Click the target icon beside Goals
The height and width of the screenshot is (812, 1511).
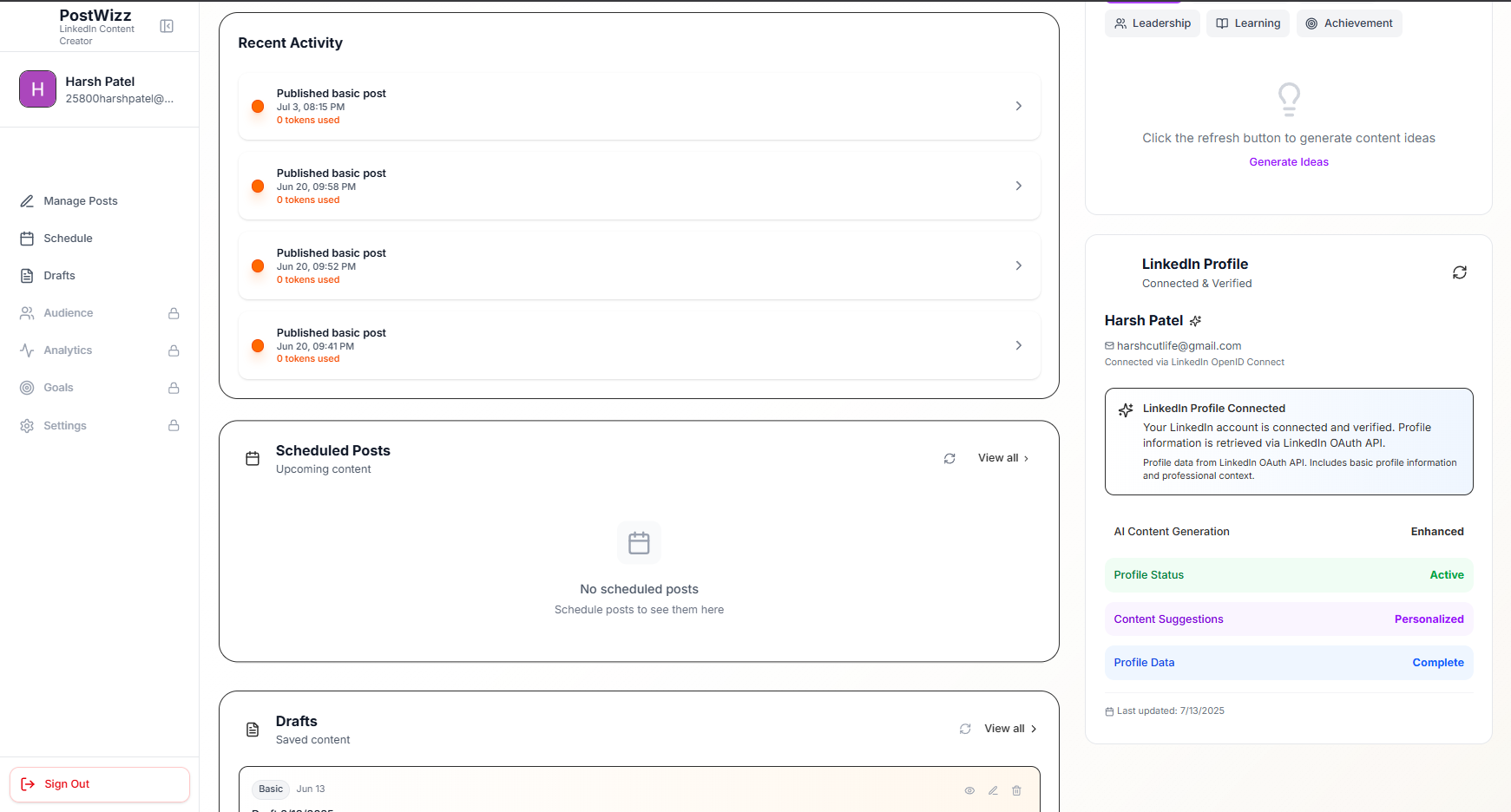[27, 388]
